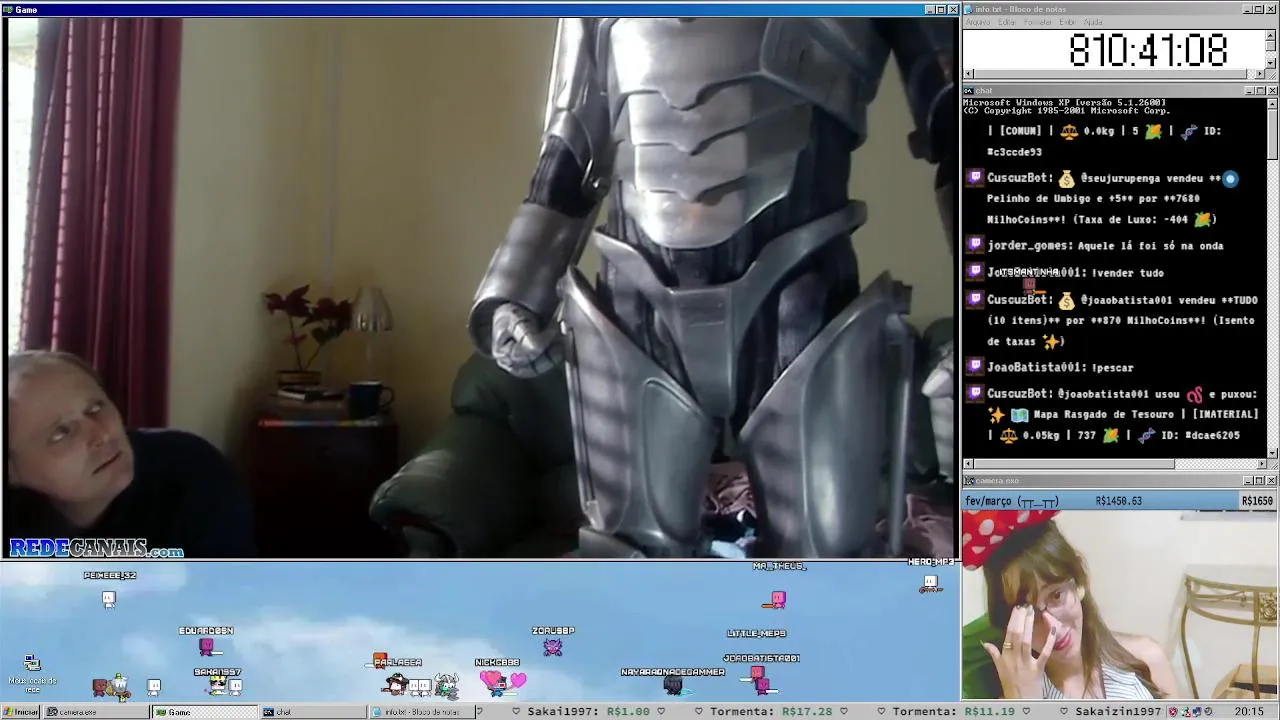Select the MA_THEUS_ pink character
Screen dimensions: 1280x720
776,599
